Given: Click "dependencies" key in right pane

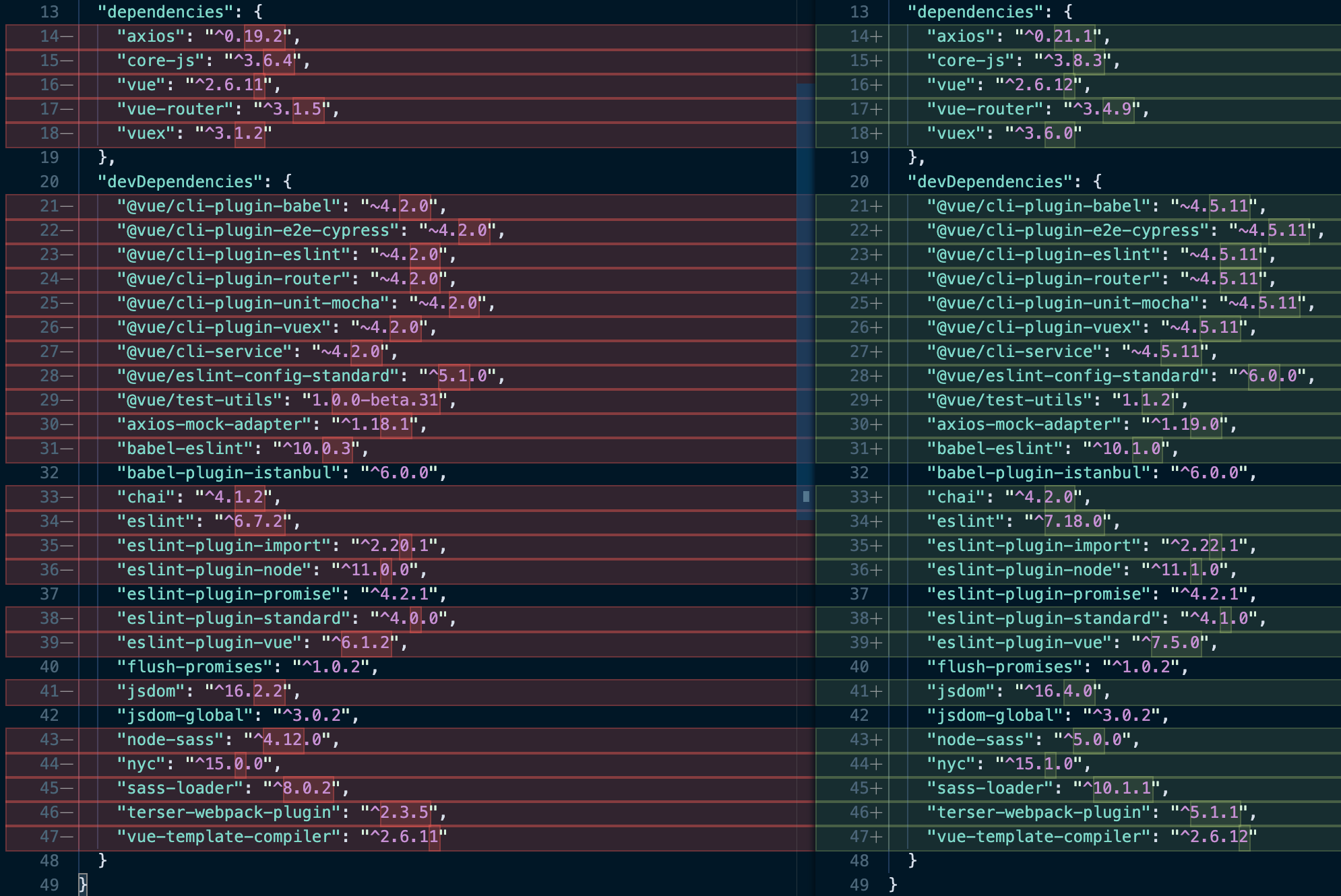Looking at the screenshot, I should [976, 12].
